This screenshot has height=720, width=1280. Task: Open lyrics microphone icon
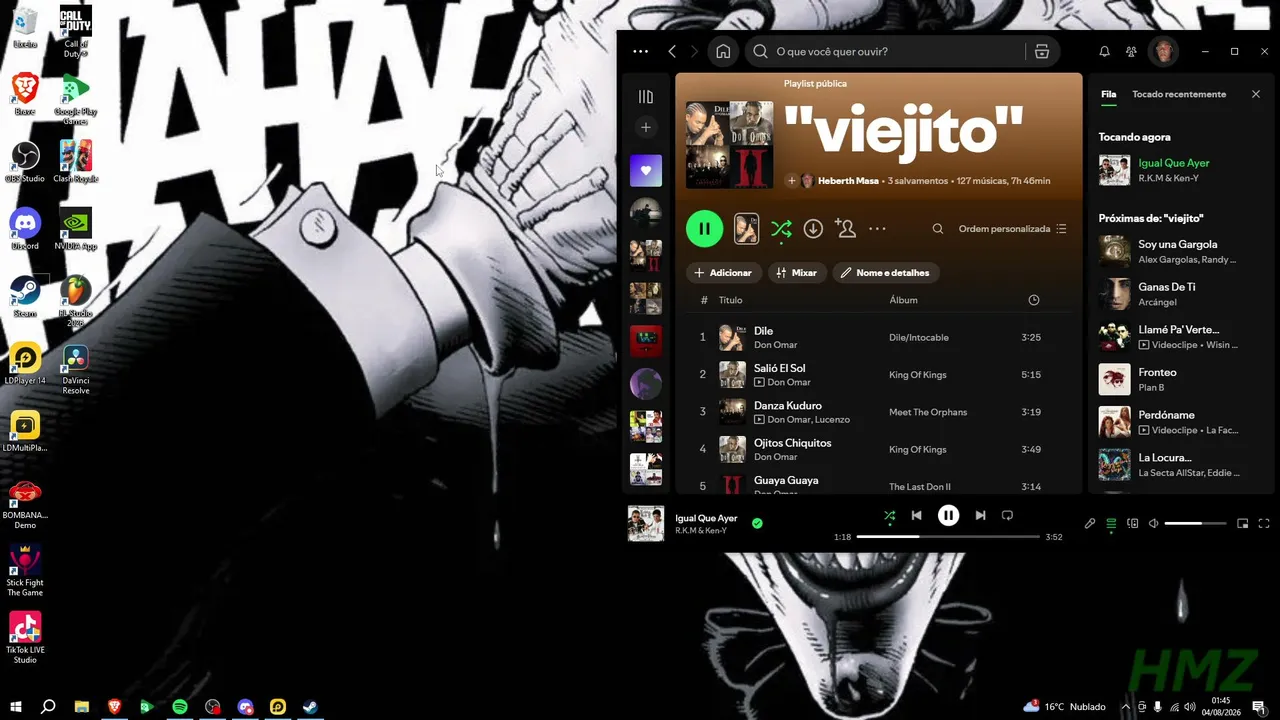(1090, 523)
